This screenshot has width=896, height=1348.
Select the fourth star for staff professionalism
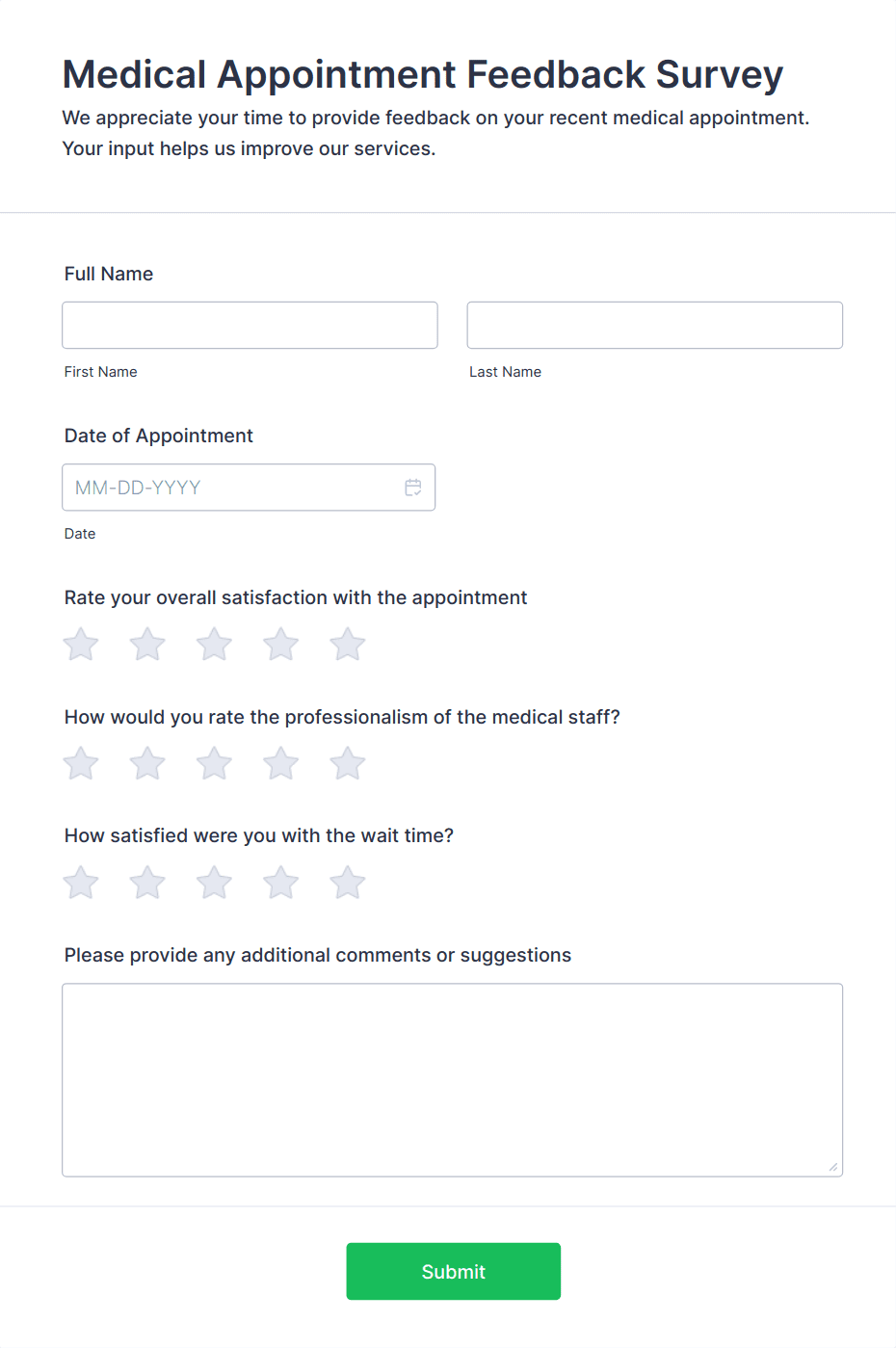(x=280, y=762)
